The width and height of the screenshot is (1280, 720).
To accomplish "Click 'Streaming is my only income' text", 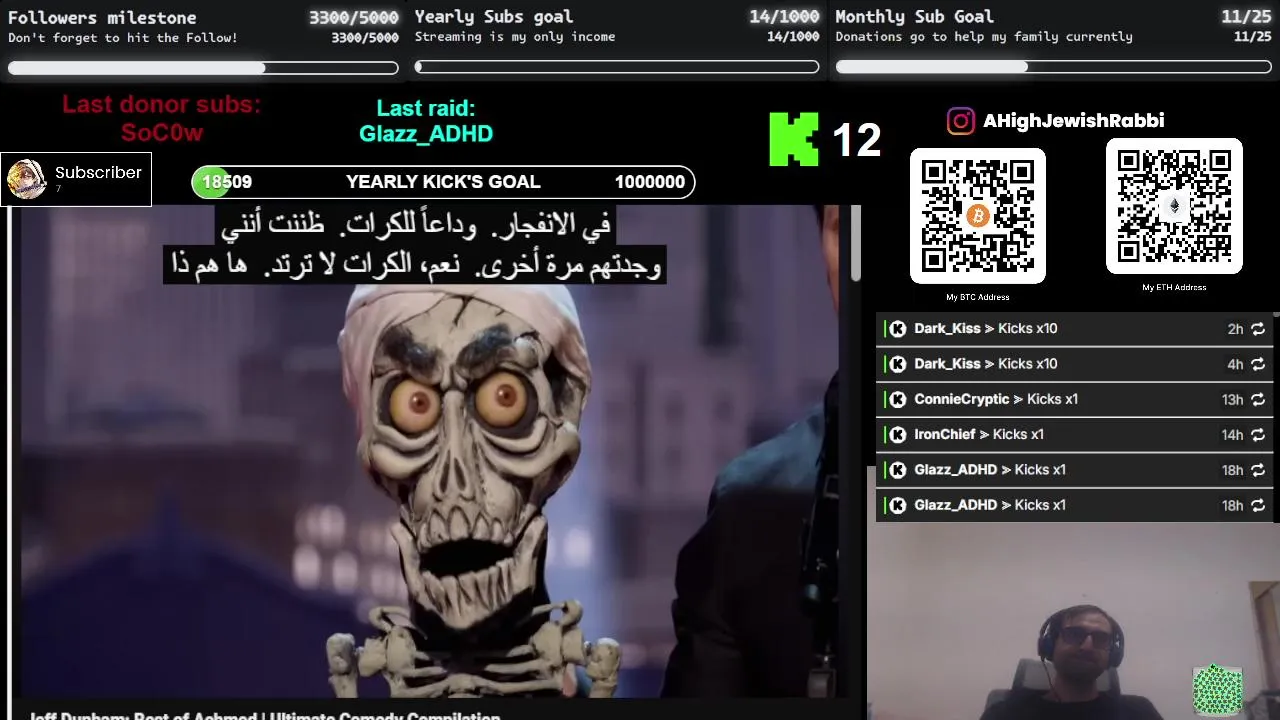I will 515,37.
